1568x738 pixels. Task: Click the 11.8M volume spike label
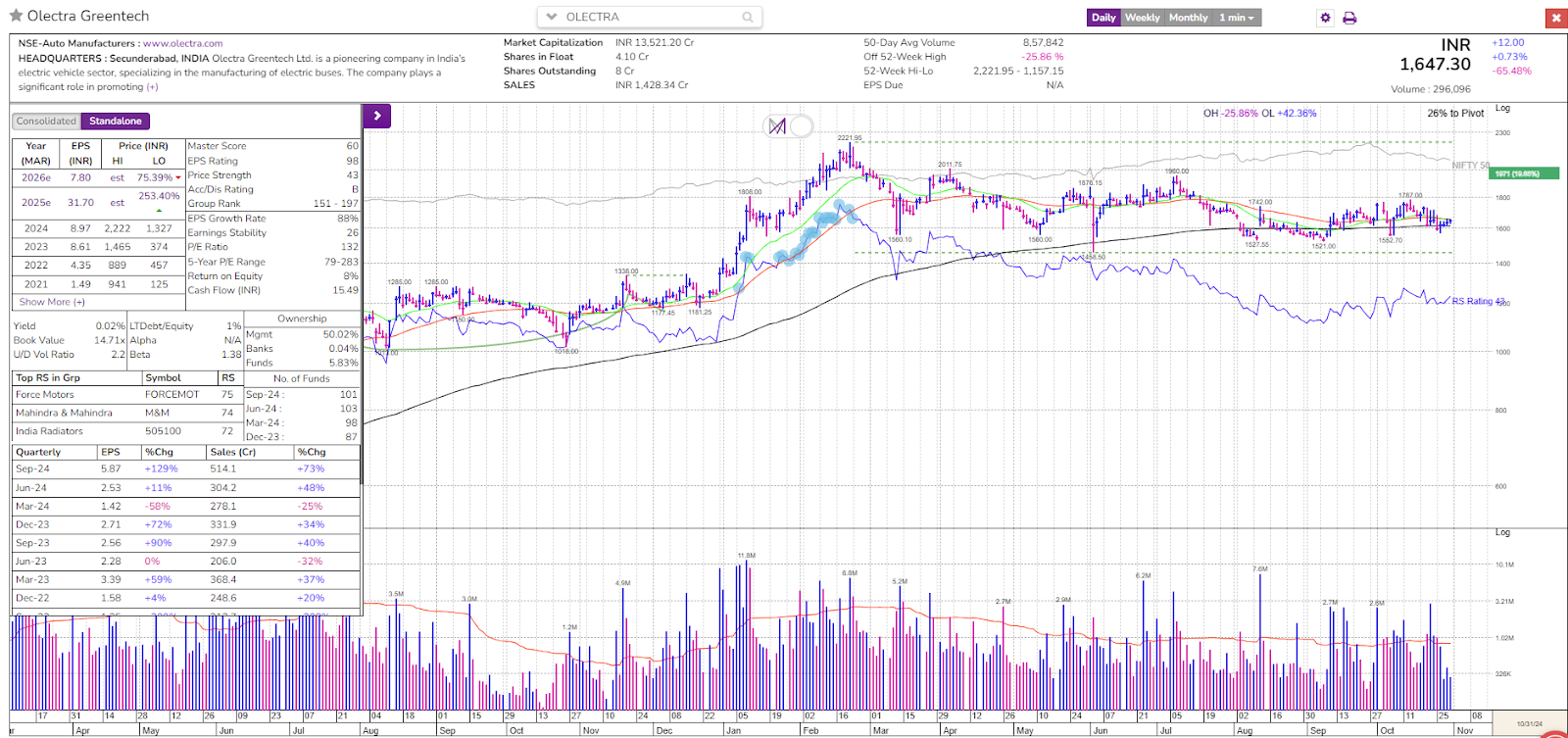click(x=747, y=556)
